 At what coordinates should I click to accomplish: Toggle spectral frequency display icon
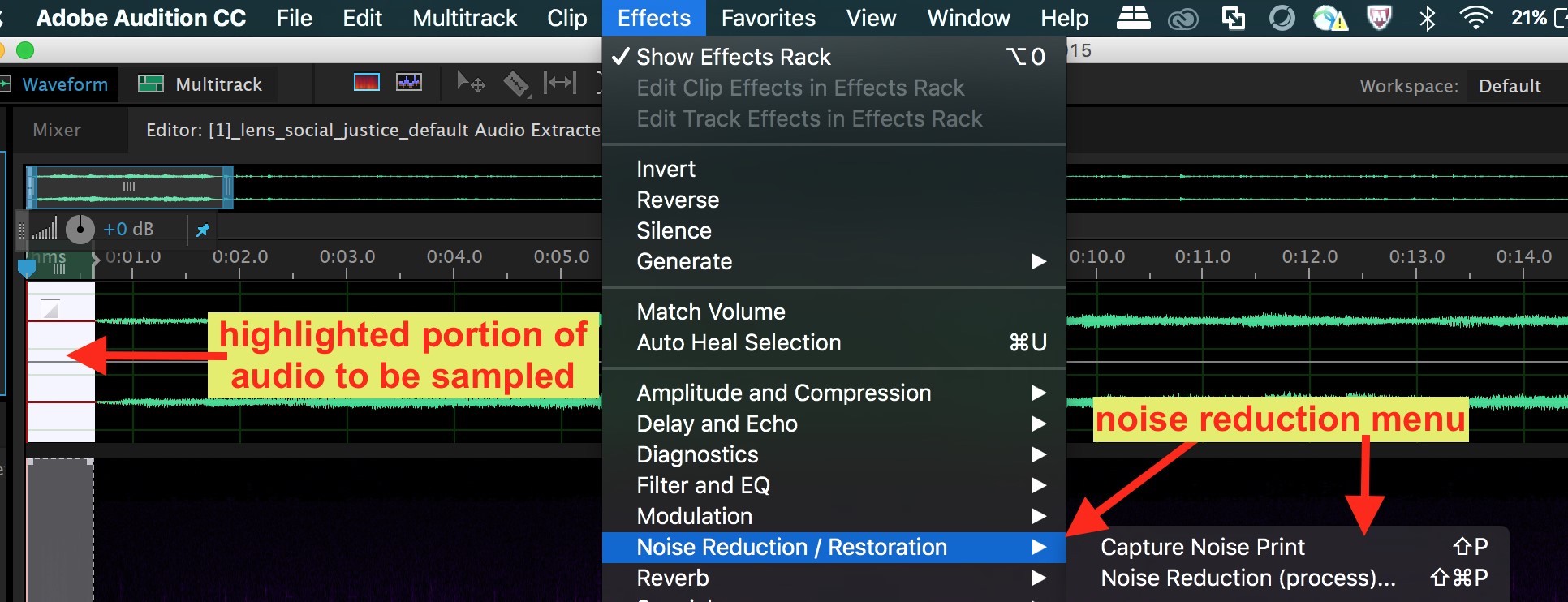click(x=366, y=83)
